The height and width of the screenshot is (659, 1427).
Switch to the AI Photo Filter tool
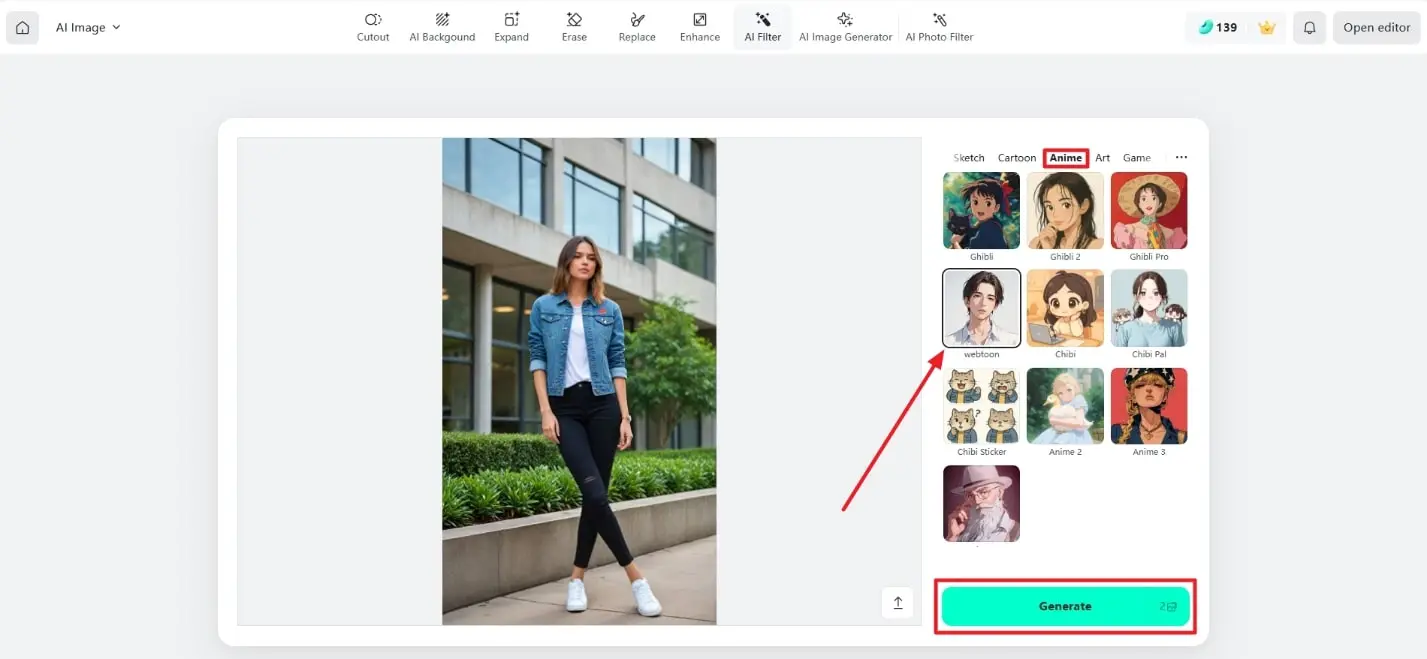pyautogui.click(x=938, y=27)
